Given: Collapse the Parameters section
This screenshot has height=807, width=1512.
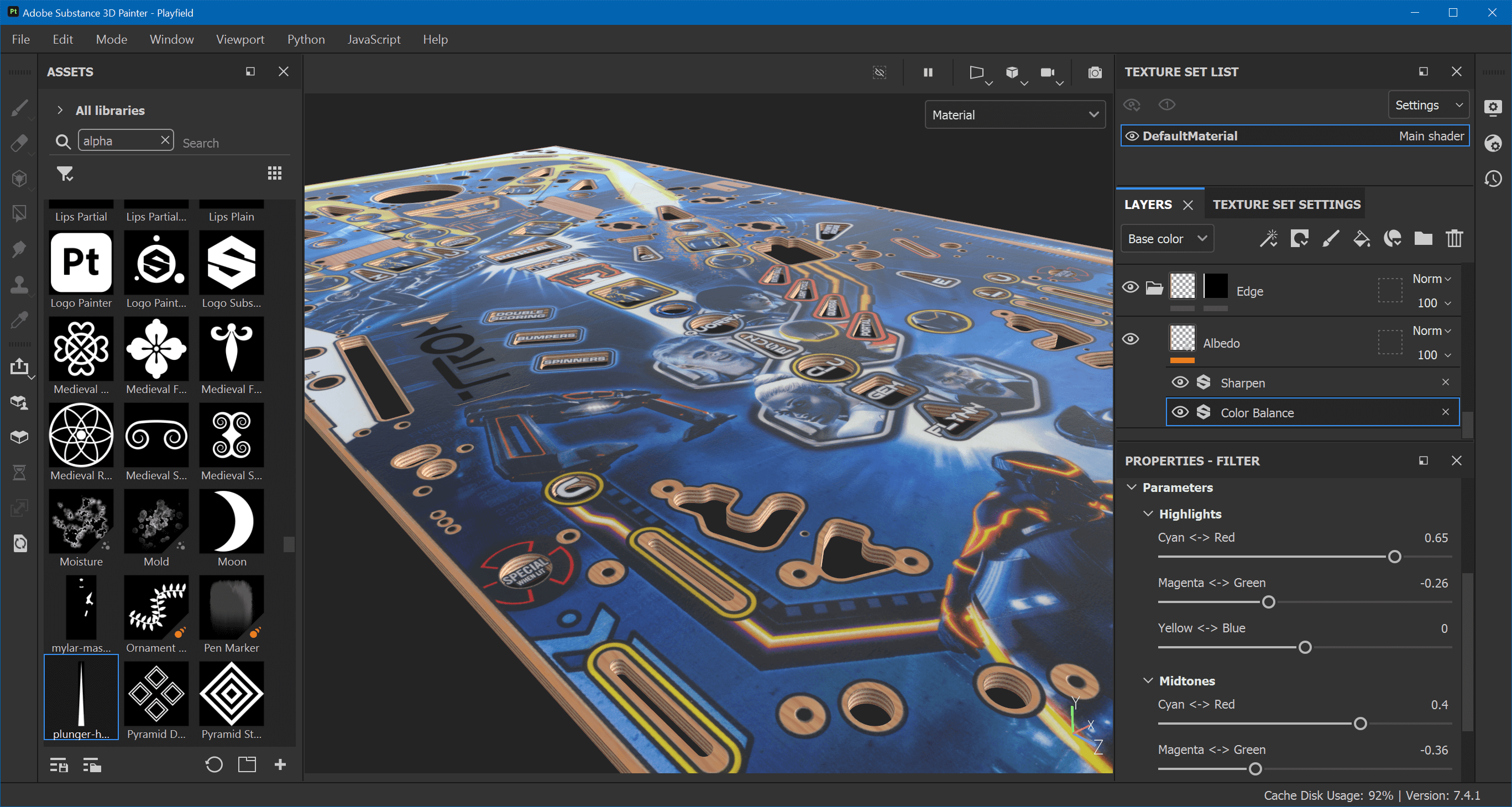Looking at the screenshot, I should click(x=1132, y=487).
